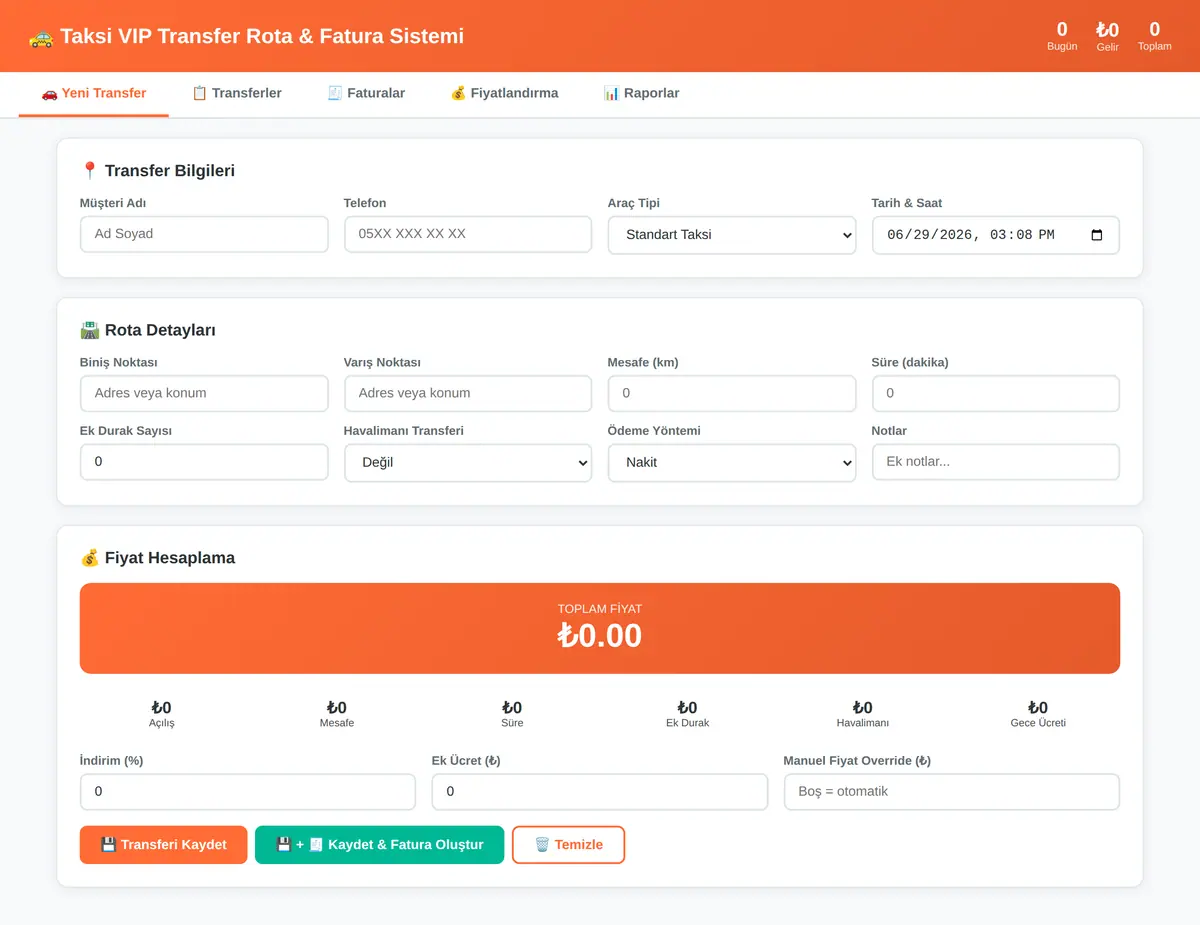Click the pin icon beside Transfer Bilgileri
This screenshot has width=1200, height=925.
coord(89,171)
